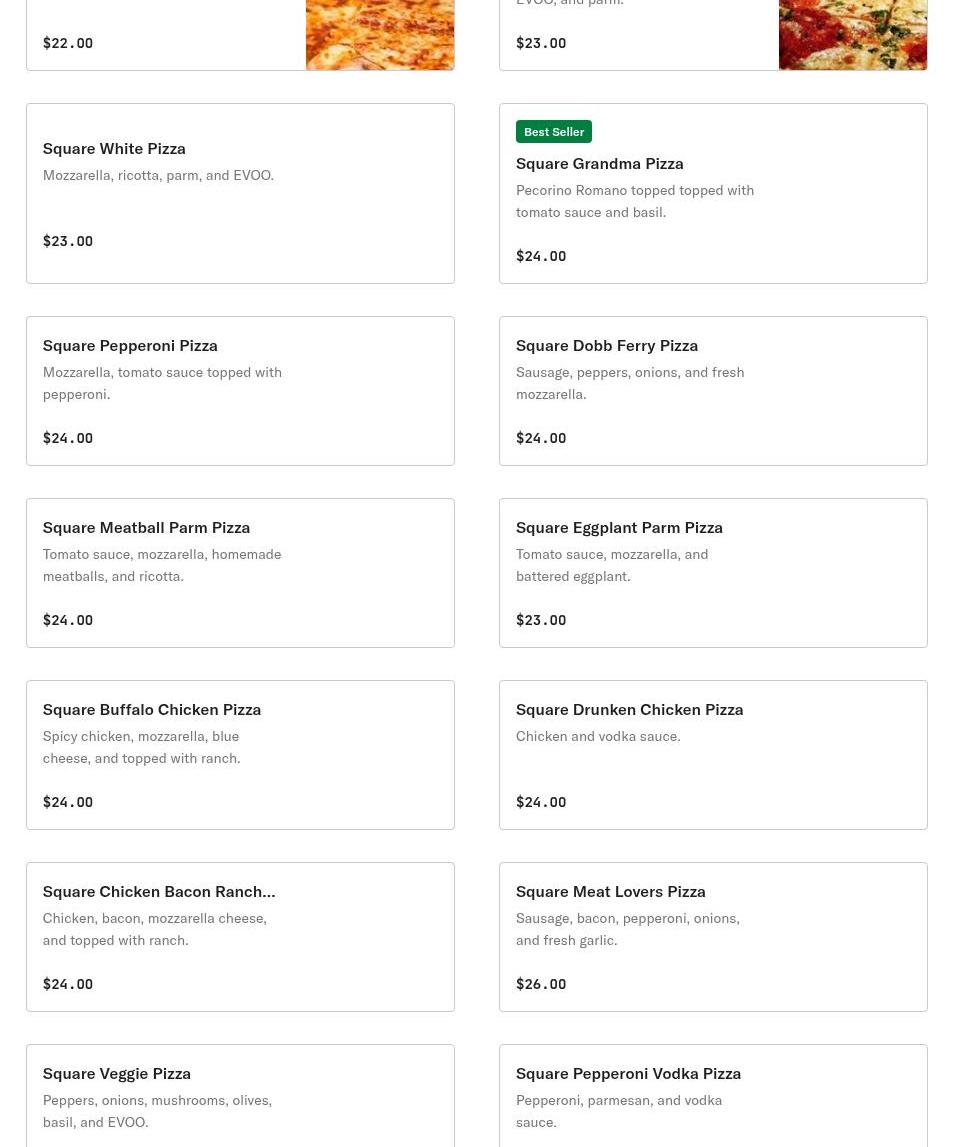Click the "Mozzarella, ricotta, parm, and EVOO" description
Viewport: 970px width, 1147px height.
point(158,175)
